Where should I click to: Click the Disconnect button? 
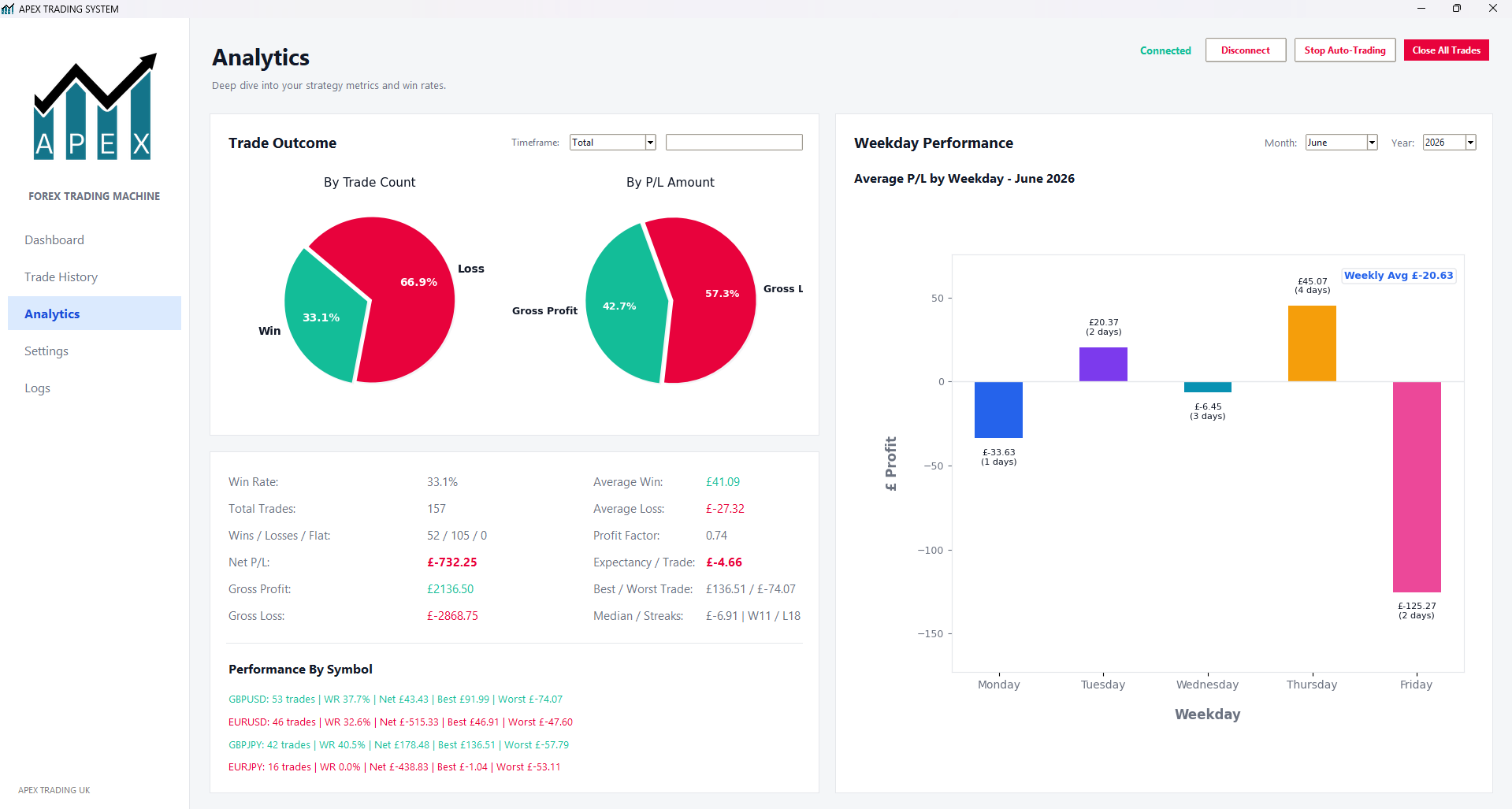click(1246, 50)
